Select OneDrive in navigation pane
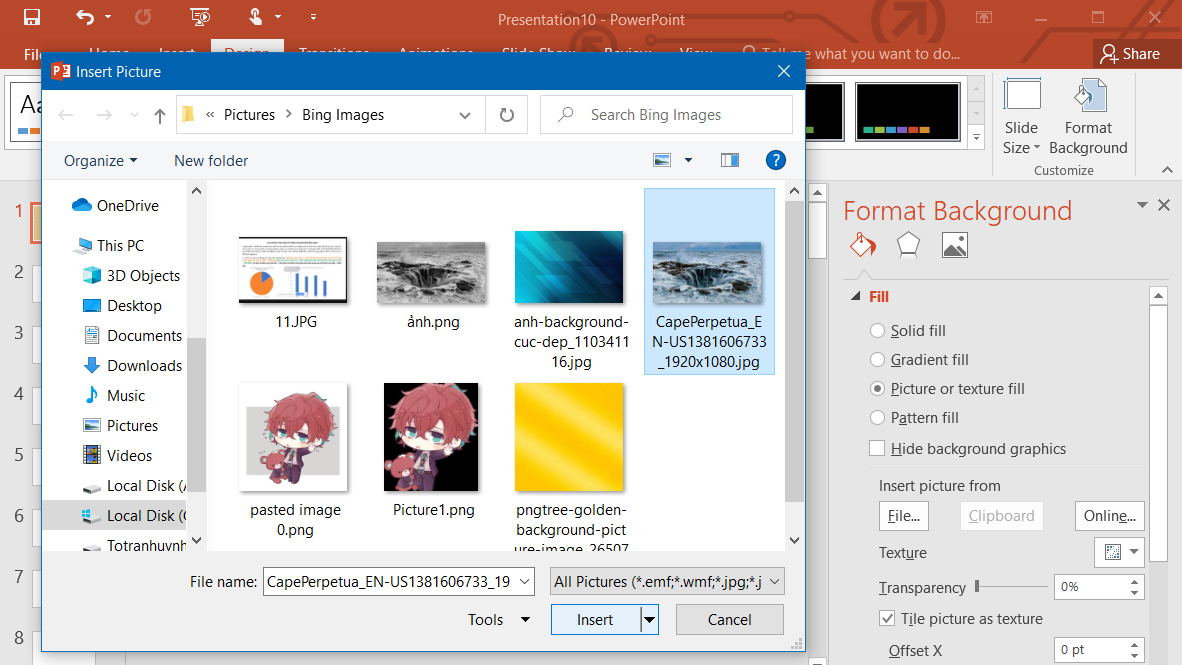 [x=115, y=206]
